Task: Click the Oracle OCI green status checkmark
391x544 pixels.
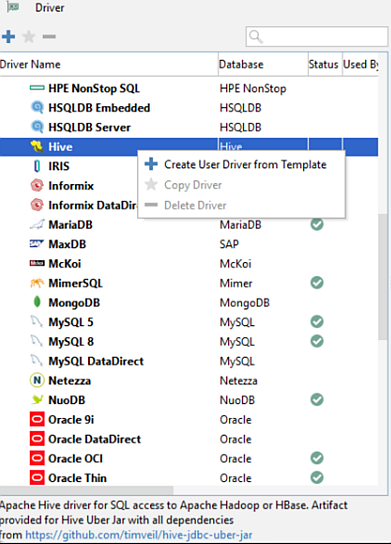Action: click(x=317, y=458)
